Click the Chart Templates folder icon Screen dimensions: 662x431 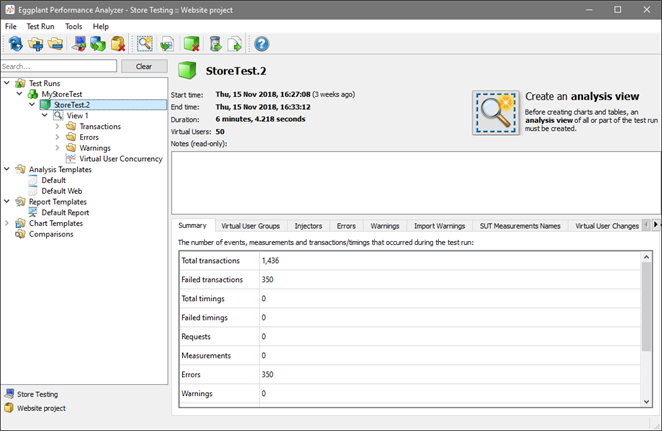(x=20, y=223)
